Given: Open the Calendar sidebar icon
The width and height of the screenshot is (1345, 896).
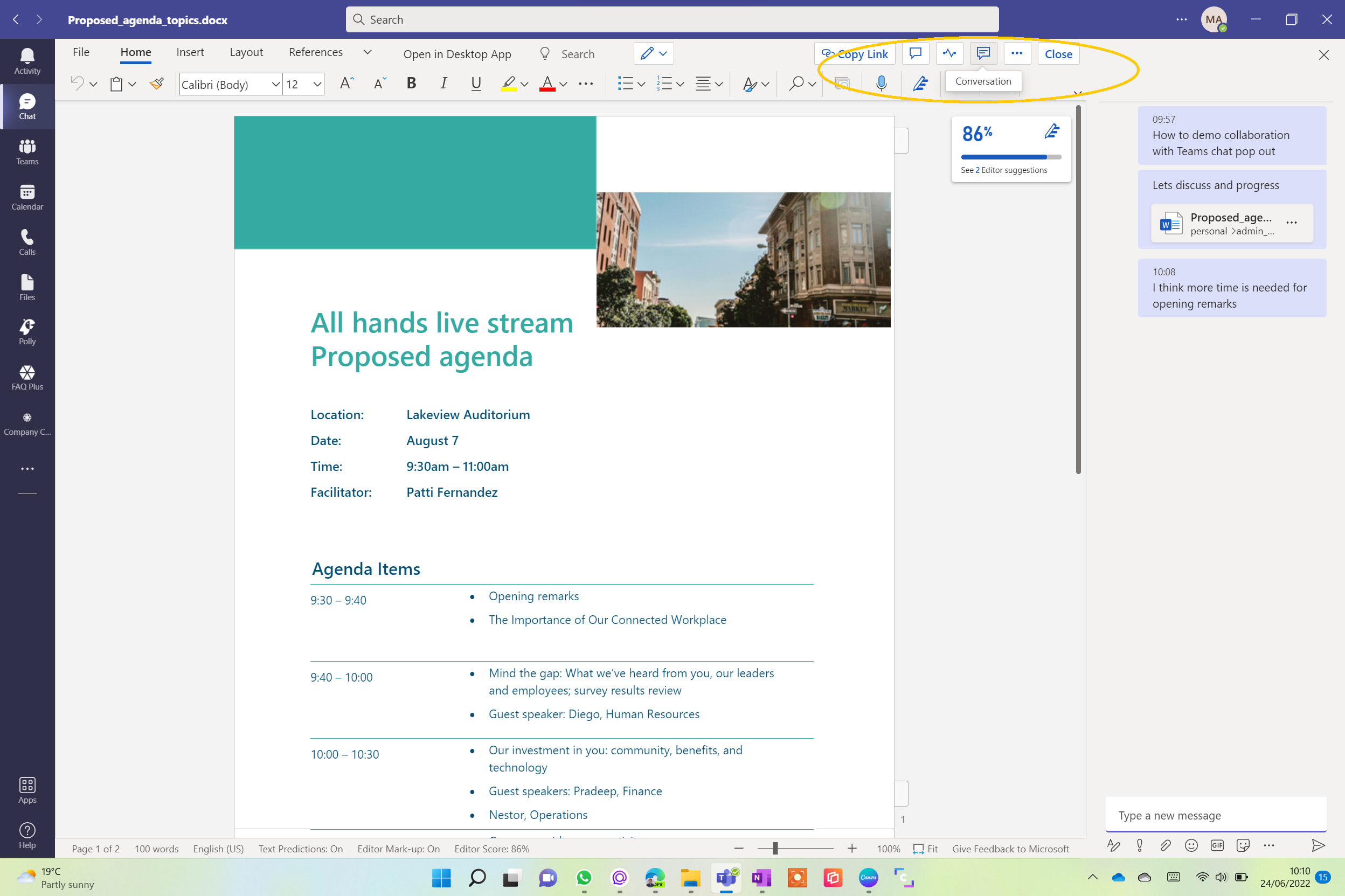Looking at the screenshot, I should coord(27,197).
